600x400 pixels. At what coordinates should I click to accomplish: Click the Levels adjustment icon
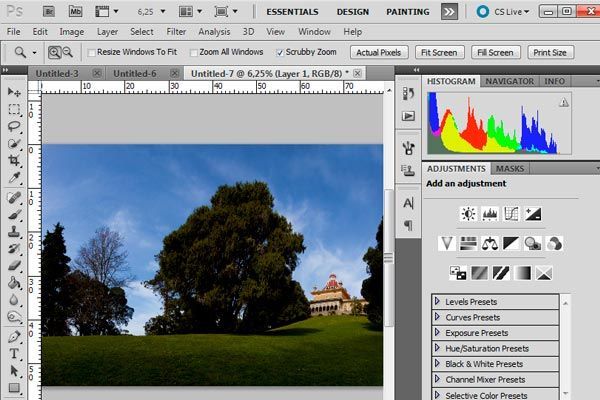pyautogui.click(x=490, y=213)
